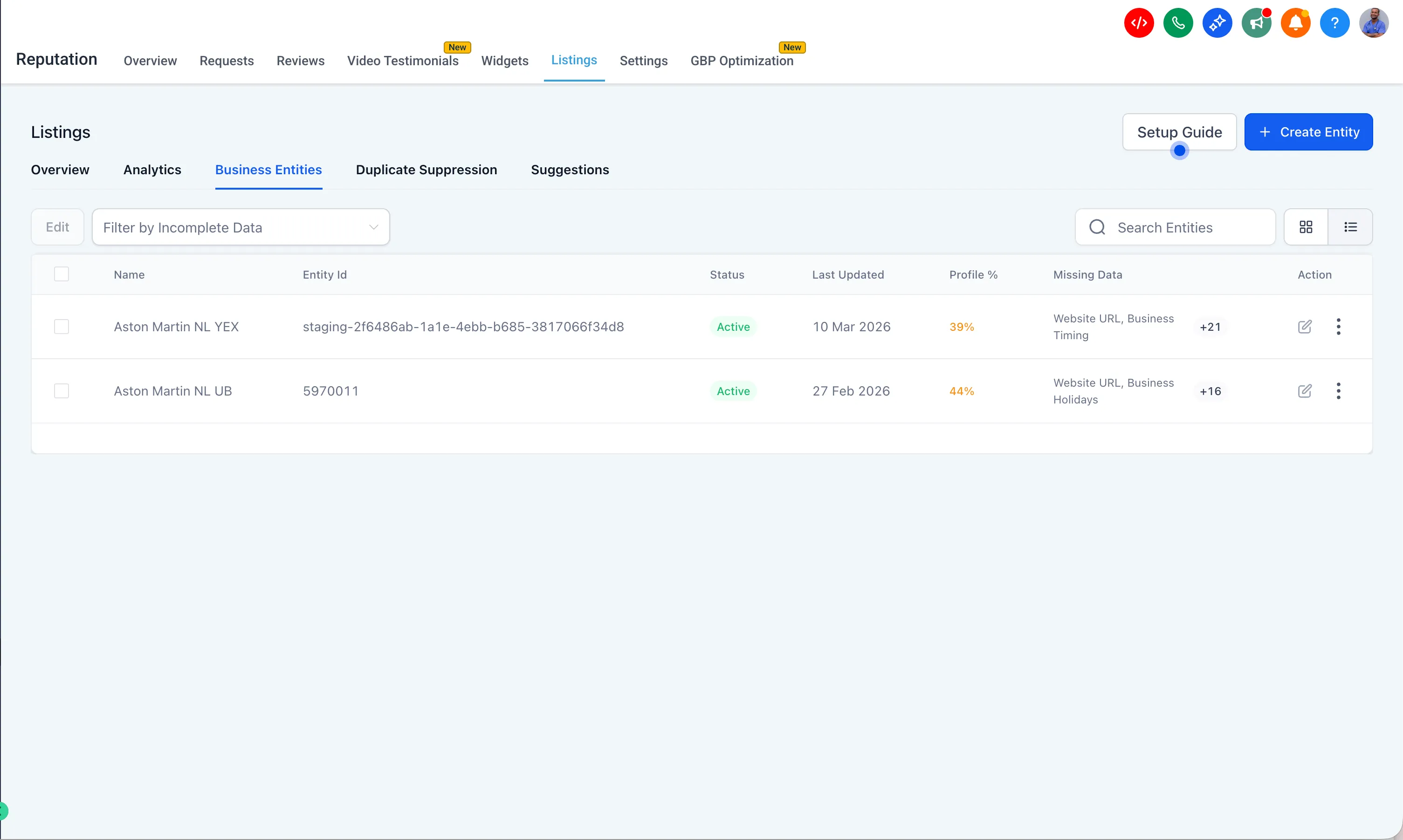Screen dimensions: 1403x840
Task: Select the Aston Martin NL YEX row checkbox
Action: pos(61,327)
